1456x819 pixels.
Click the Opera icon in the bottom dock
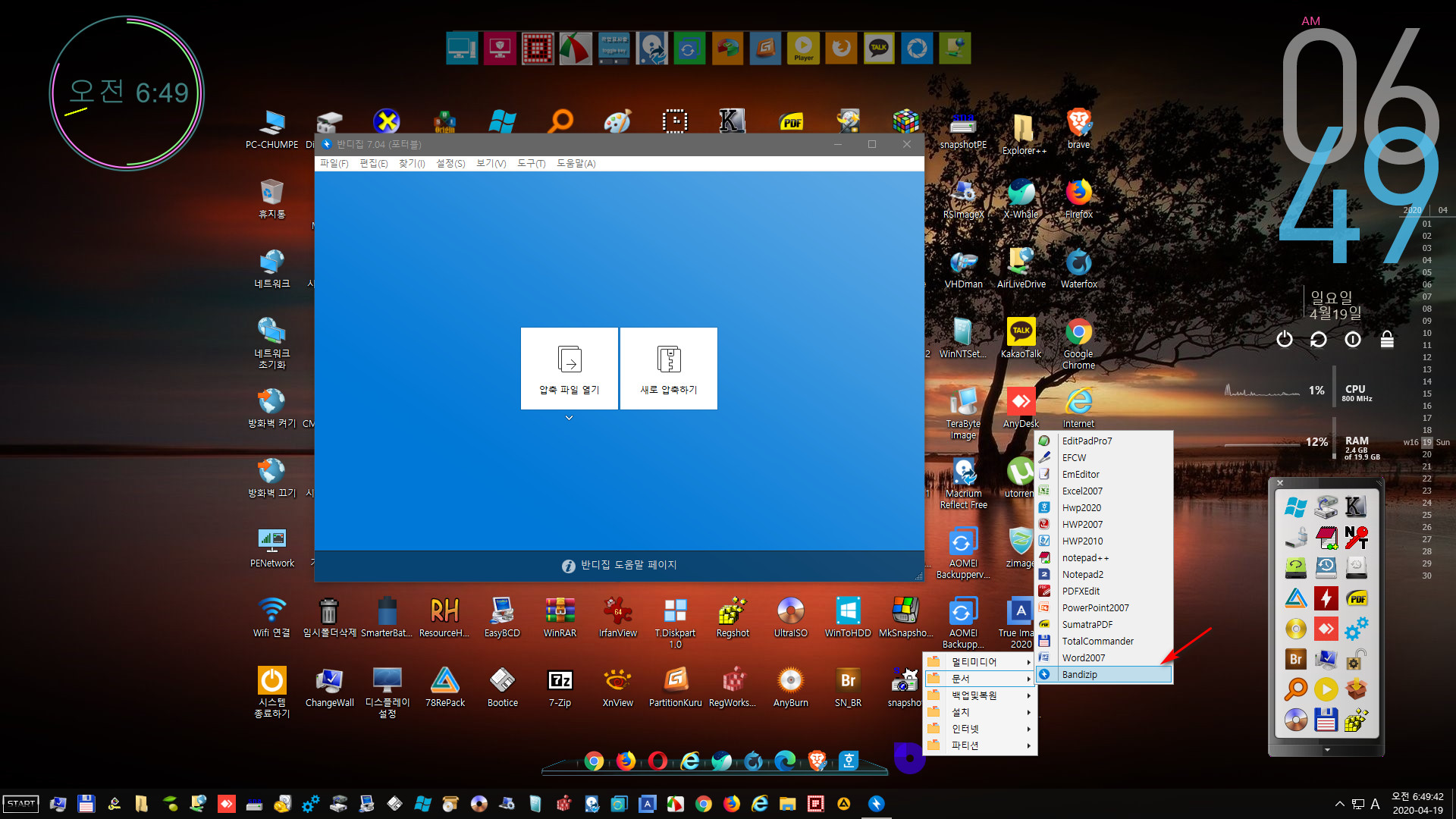point(657,761)
